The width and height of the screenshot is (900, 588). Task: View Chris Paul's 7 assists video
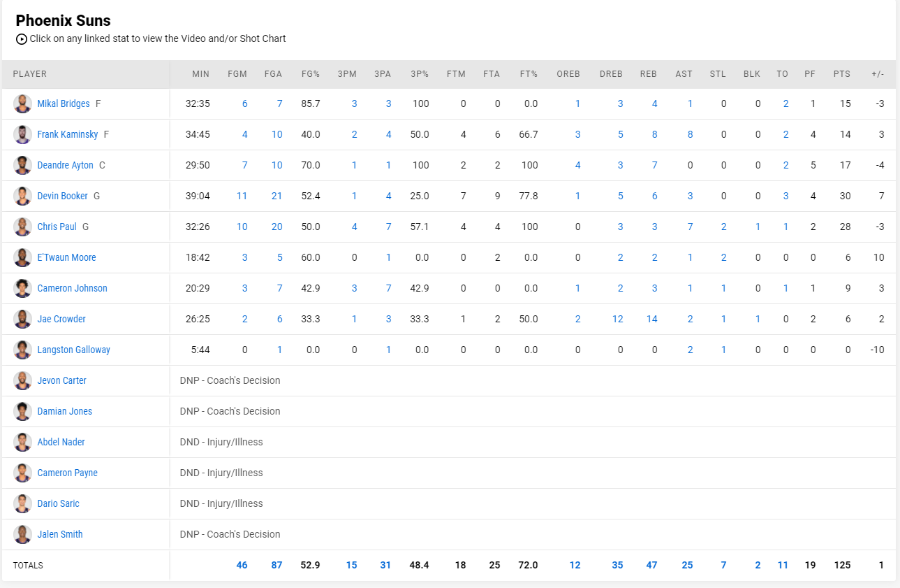tap(690, 227)
